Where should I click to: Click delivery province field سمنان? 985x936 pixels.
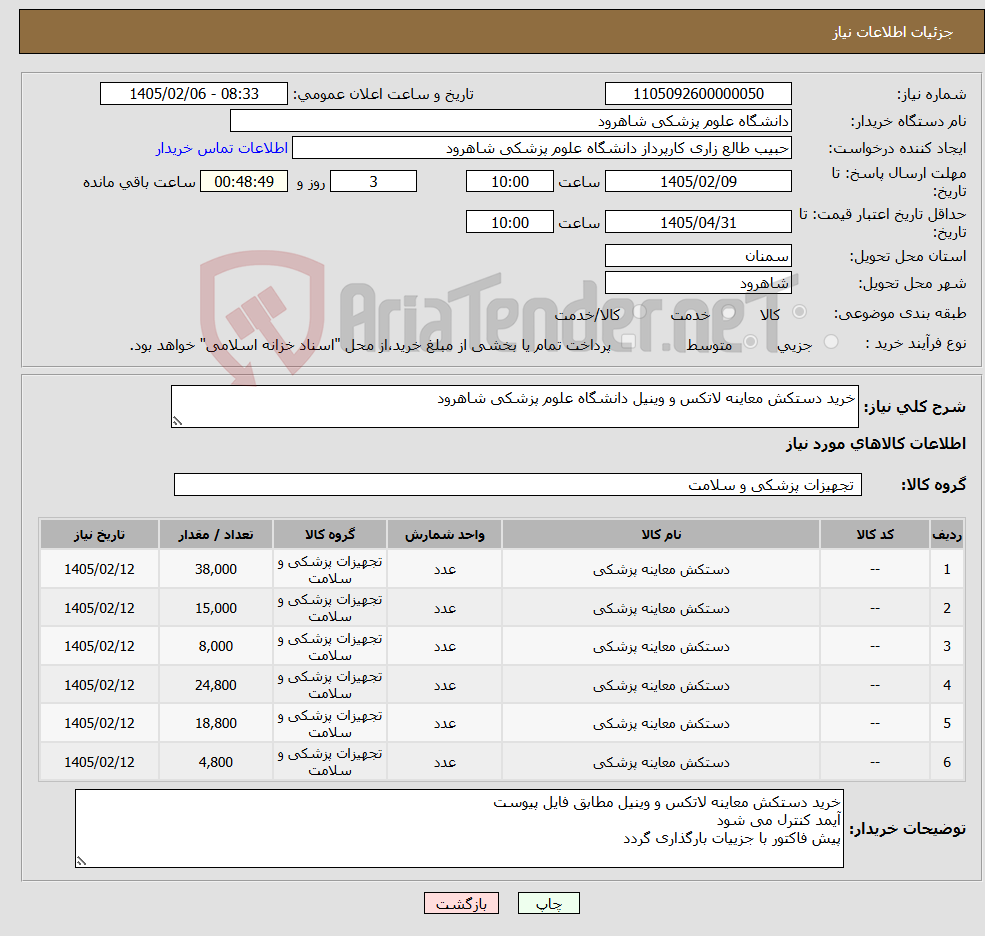tap(698, 256)
